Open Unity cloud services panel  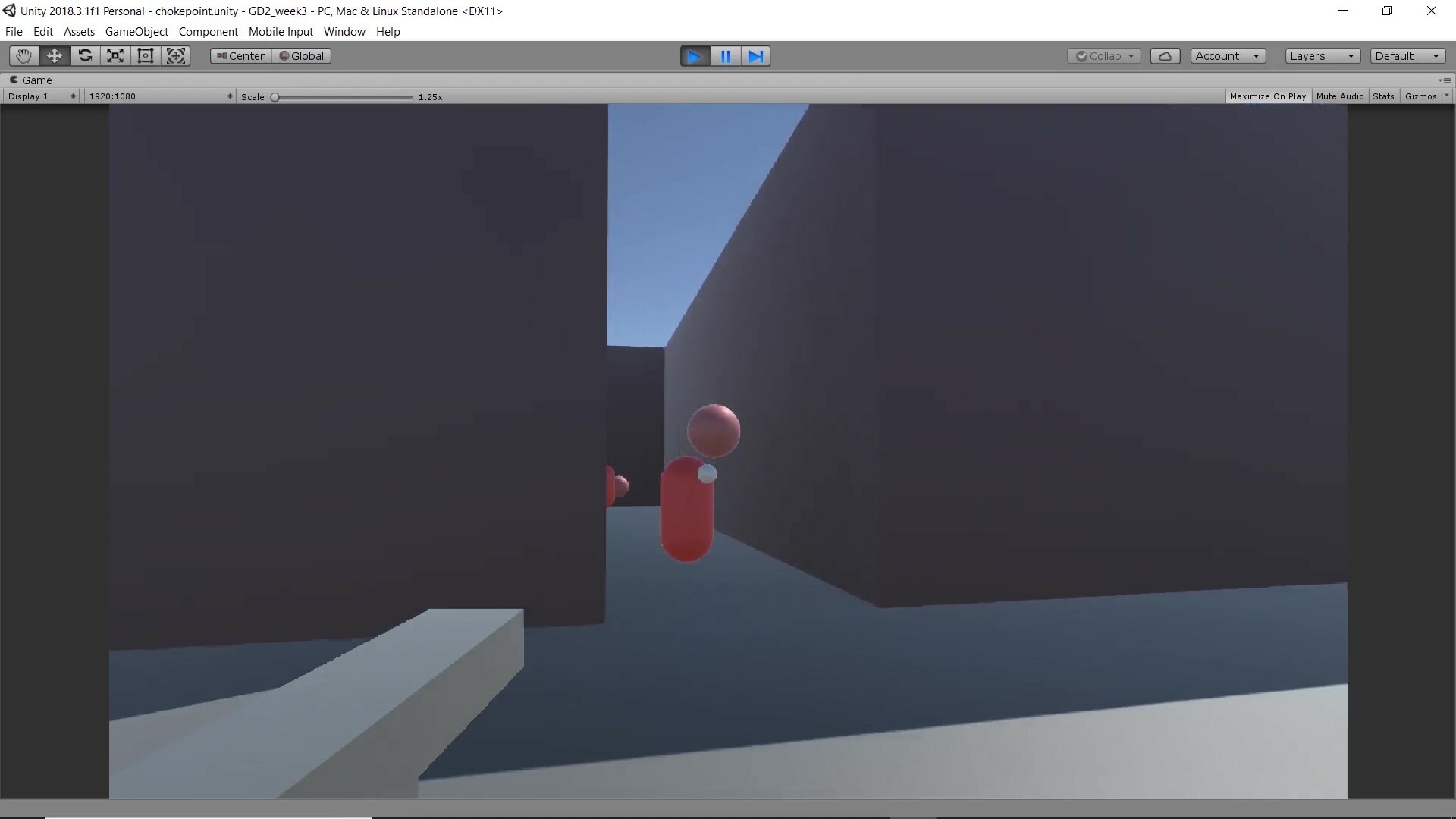coord(1165,56)
